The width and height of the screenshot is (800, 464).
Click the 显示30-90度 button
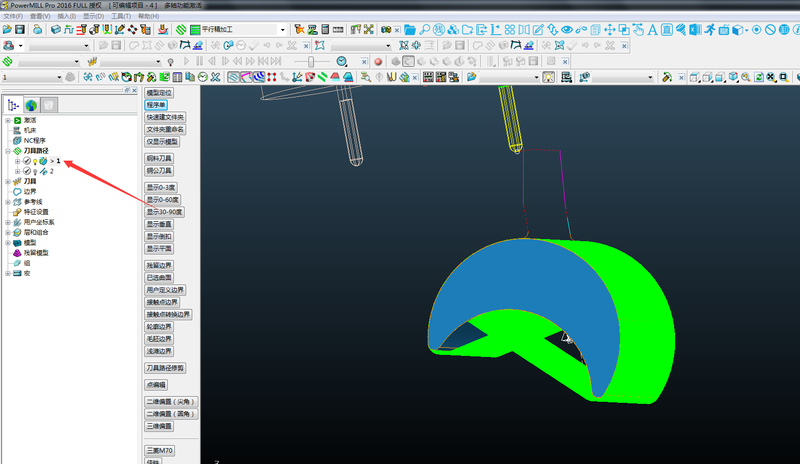click(x=164, y=212)
